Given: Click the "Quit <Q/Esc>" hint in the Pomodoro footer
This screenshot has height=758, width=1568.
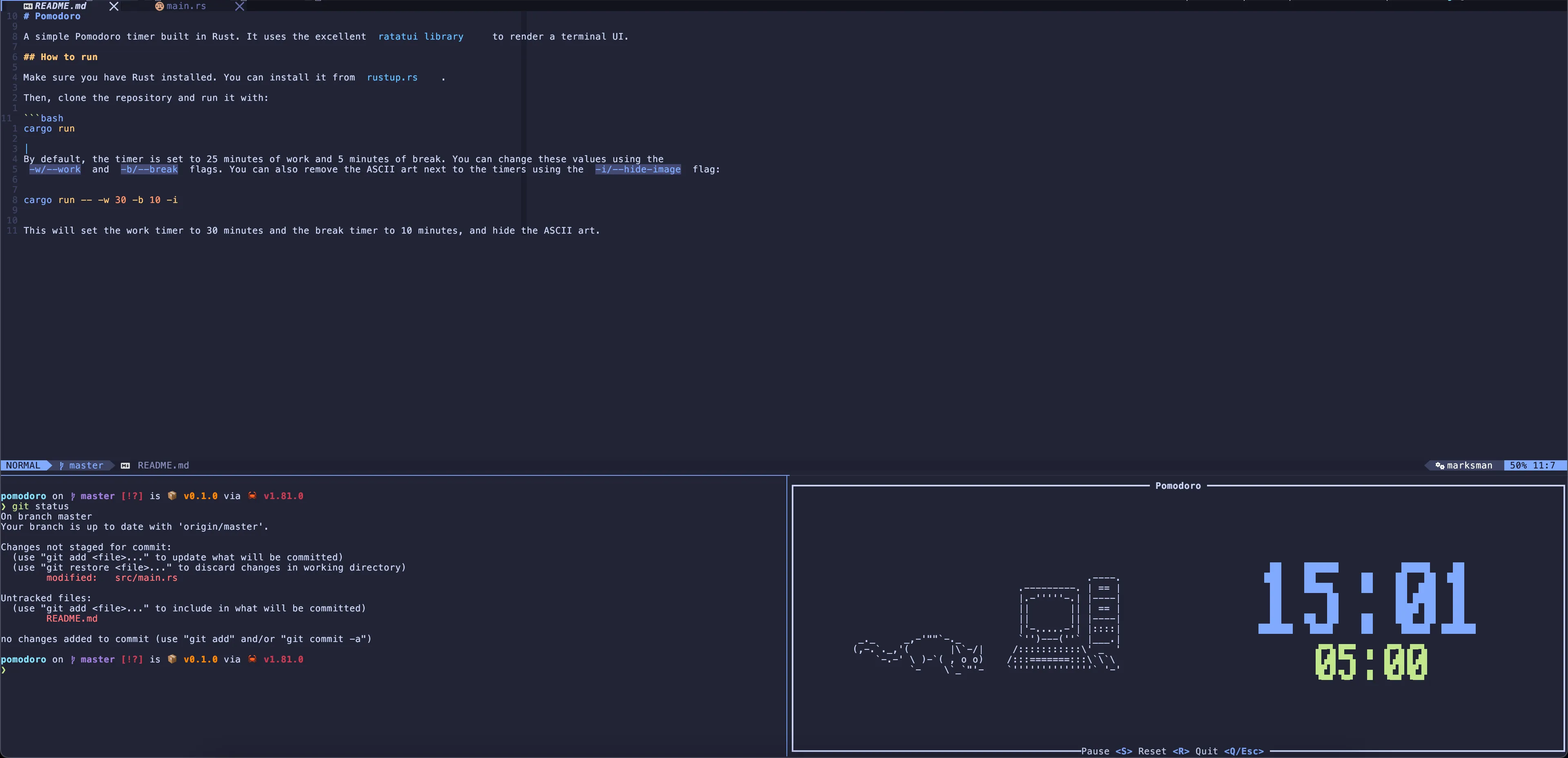Looking at the screenshot, I should [1229, 751].
